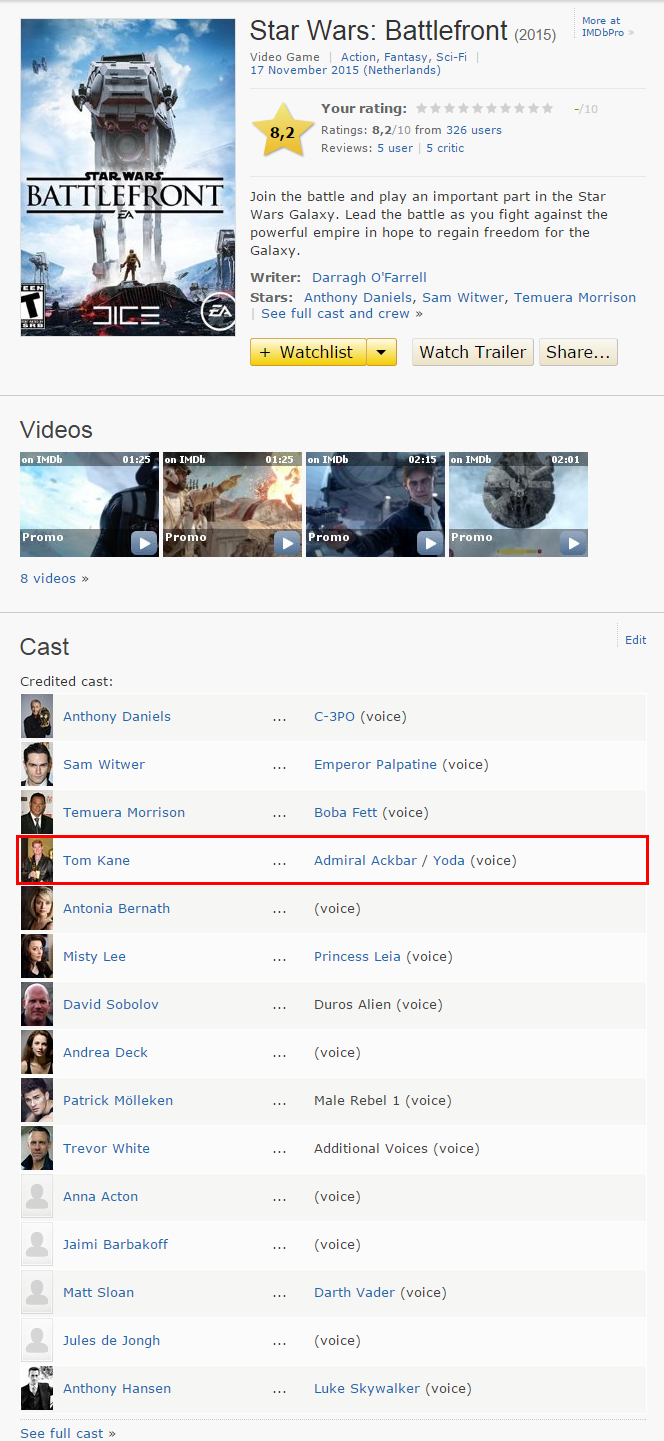The height and width of the screenshot is (1441, 664).
Task: Click Patrick Mölleken's headshot photo
Action: click(x=37, y=1100)
